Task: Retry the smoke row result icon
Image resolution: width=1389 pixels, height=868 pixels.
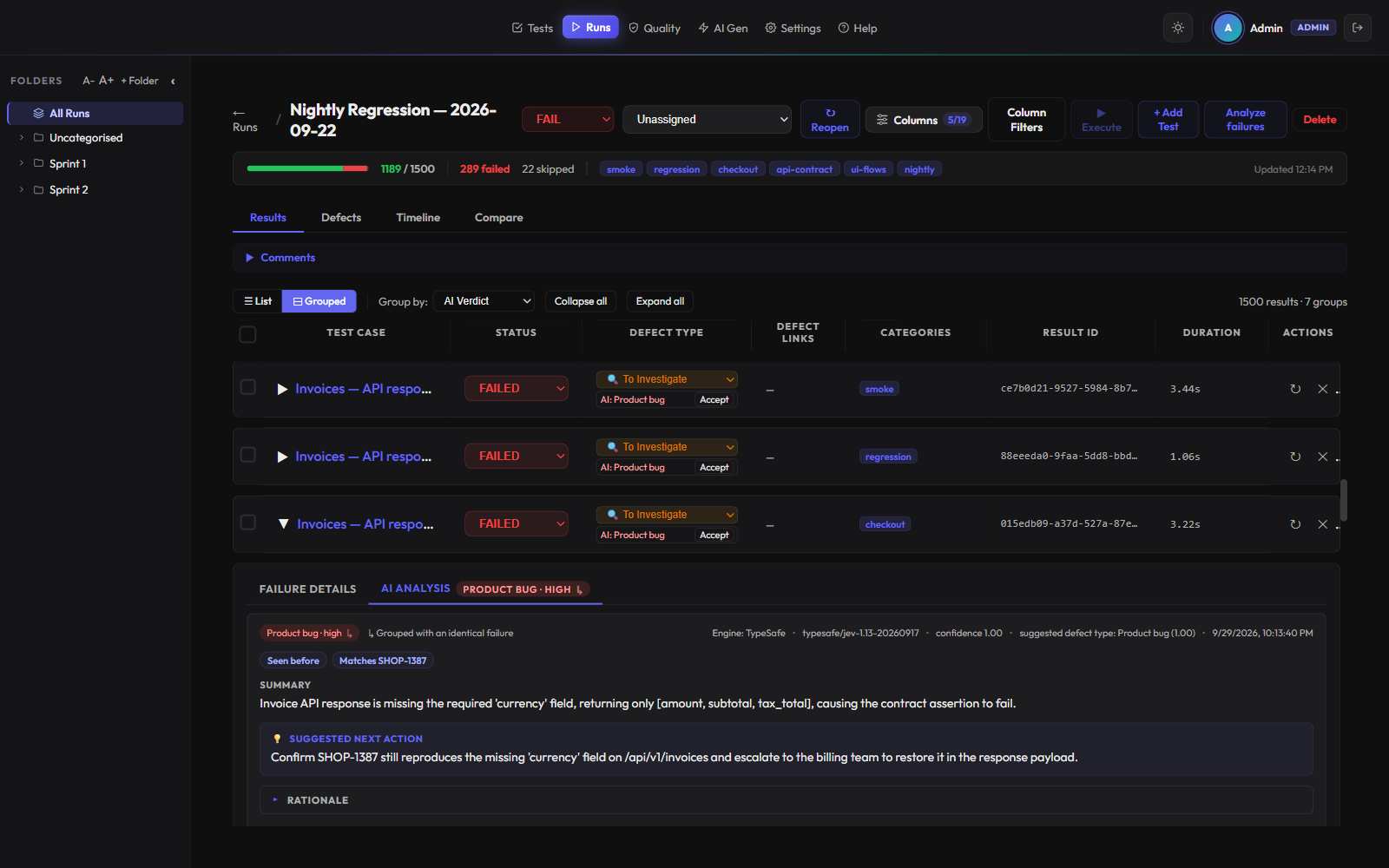Action: coord(1295,389)
